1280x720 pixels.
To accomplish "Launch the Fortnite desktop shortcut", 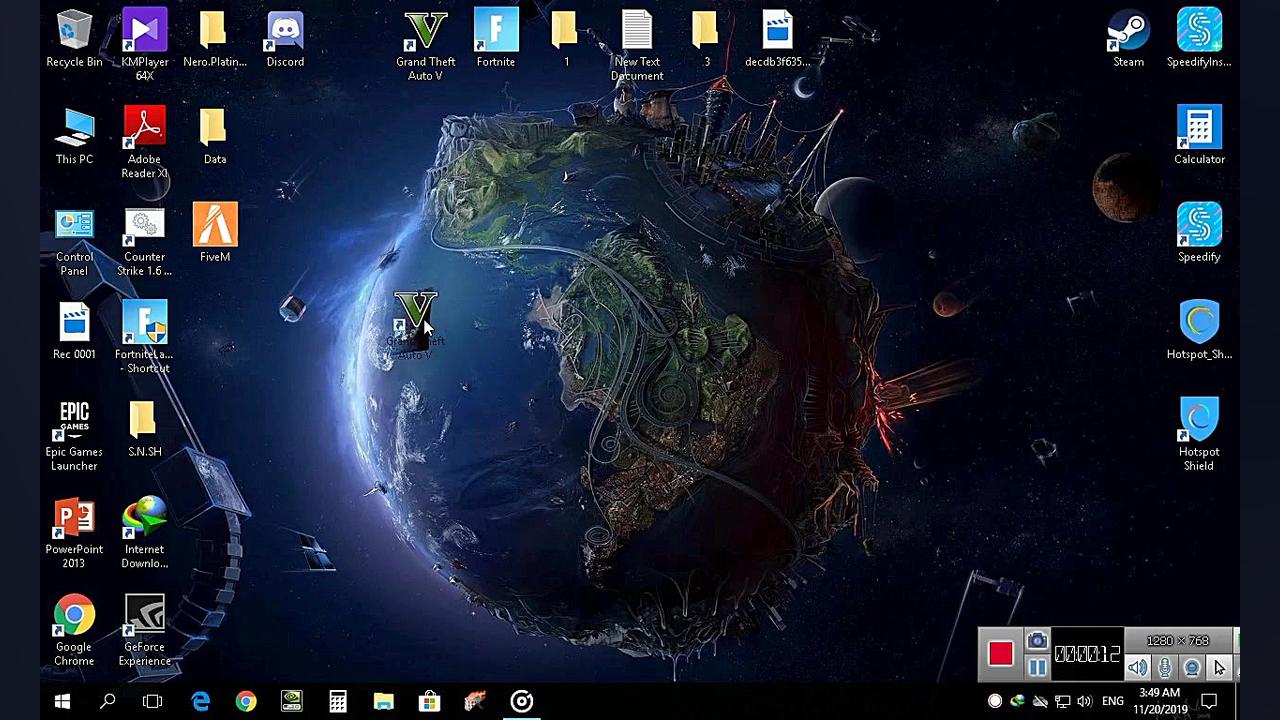I will click(496, 39).
